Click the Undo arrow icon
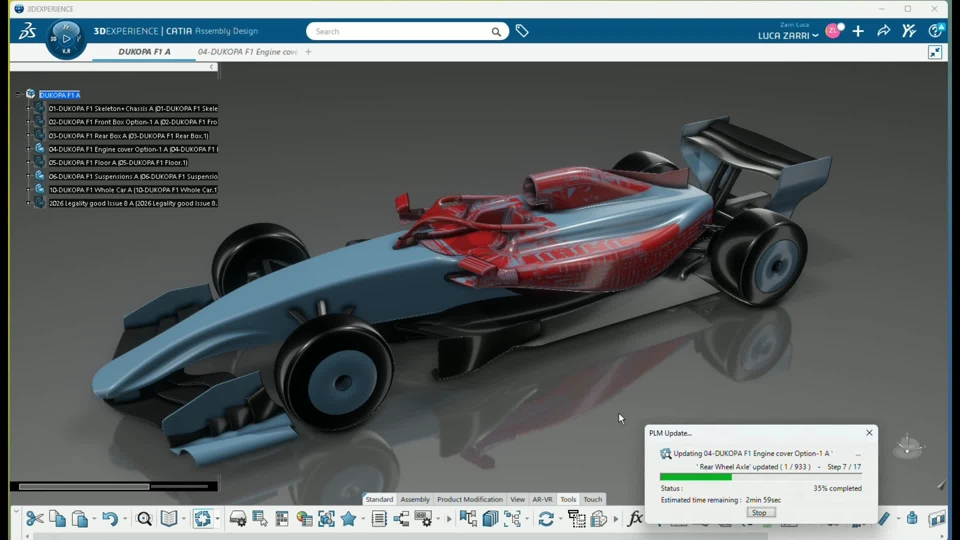The image size is (960, 540). pyautogui.click(x=110, y=519)
